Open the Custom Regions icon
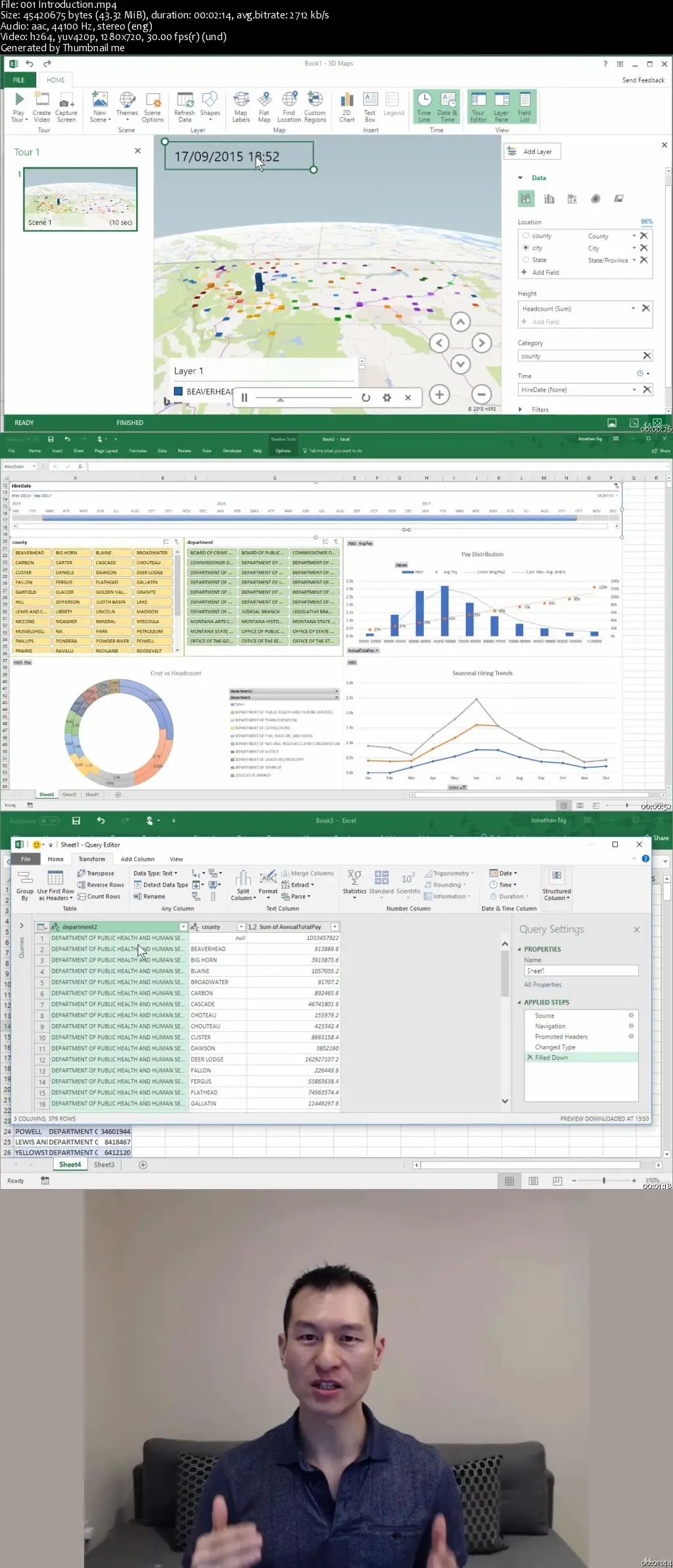 [315, 107]
